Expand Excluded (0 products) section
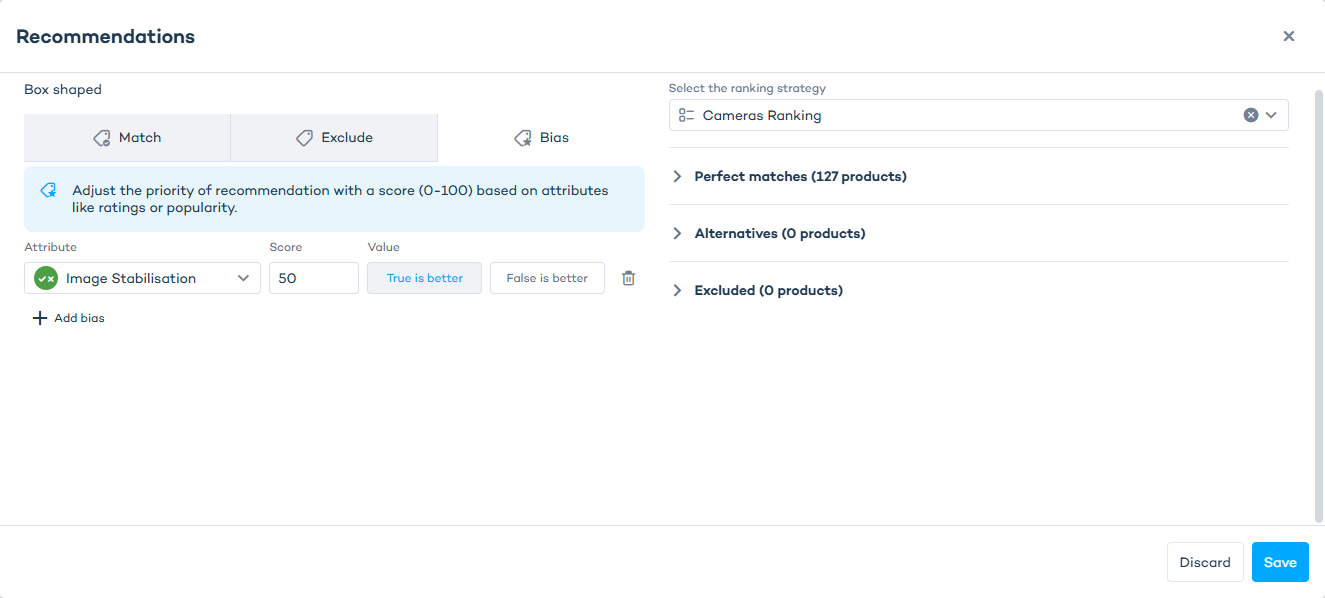1325x598 pixels. (x=757, y=290)
